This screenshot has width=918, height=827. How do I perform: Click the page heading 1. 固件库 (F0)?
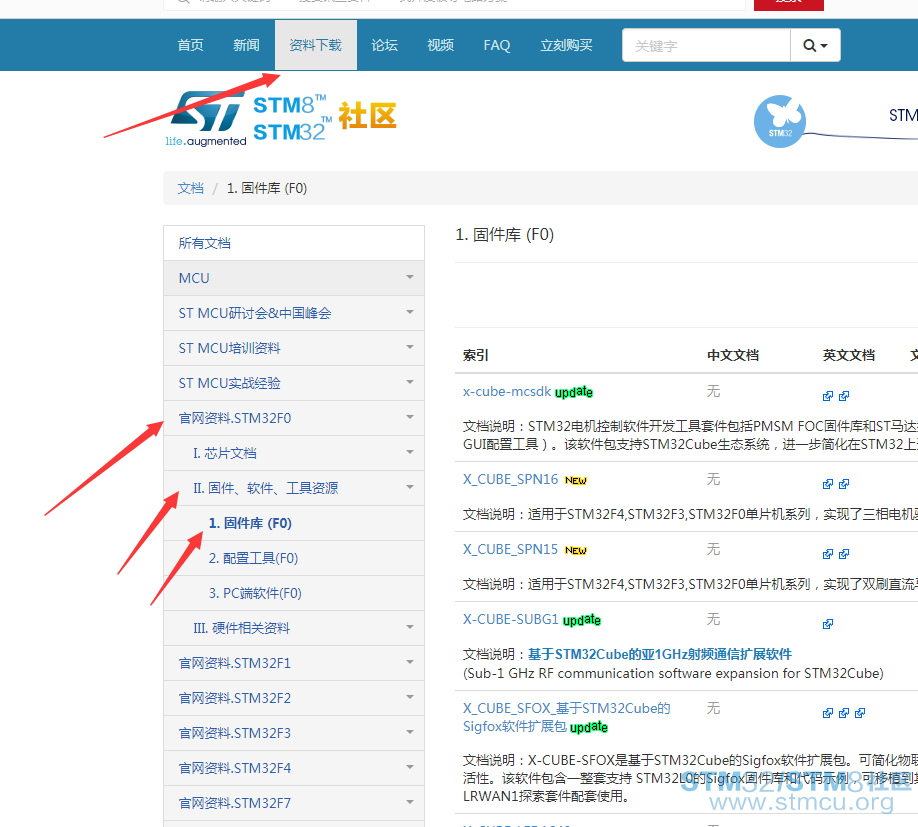click(x=504, y=235)
